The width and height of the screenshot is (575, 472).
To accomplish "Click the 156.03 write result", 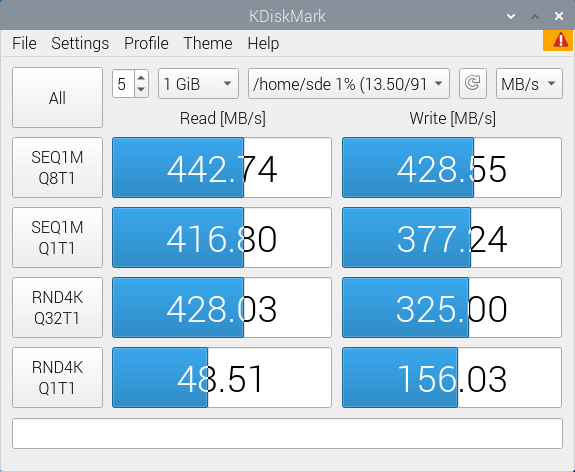I will click(x=452, y=377).
